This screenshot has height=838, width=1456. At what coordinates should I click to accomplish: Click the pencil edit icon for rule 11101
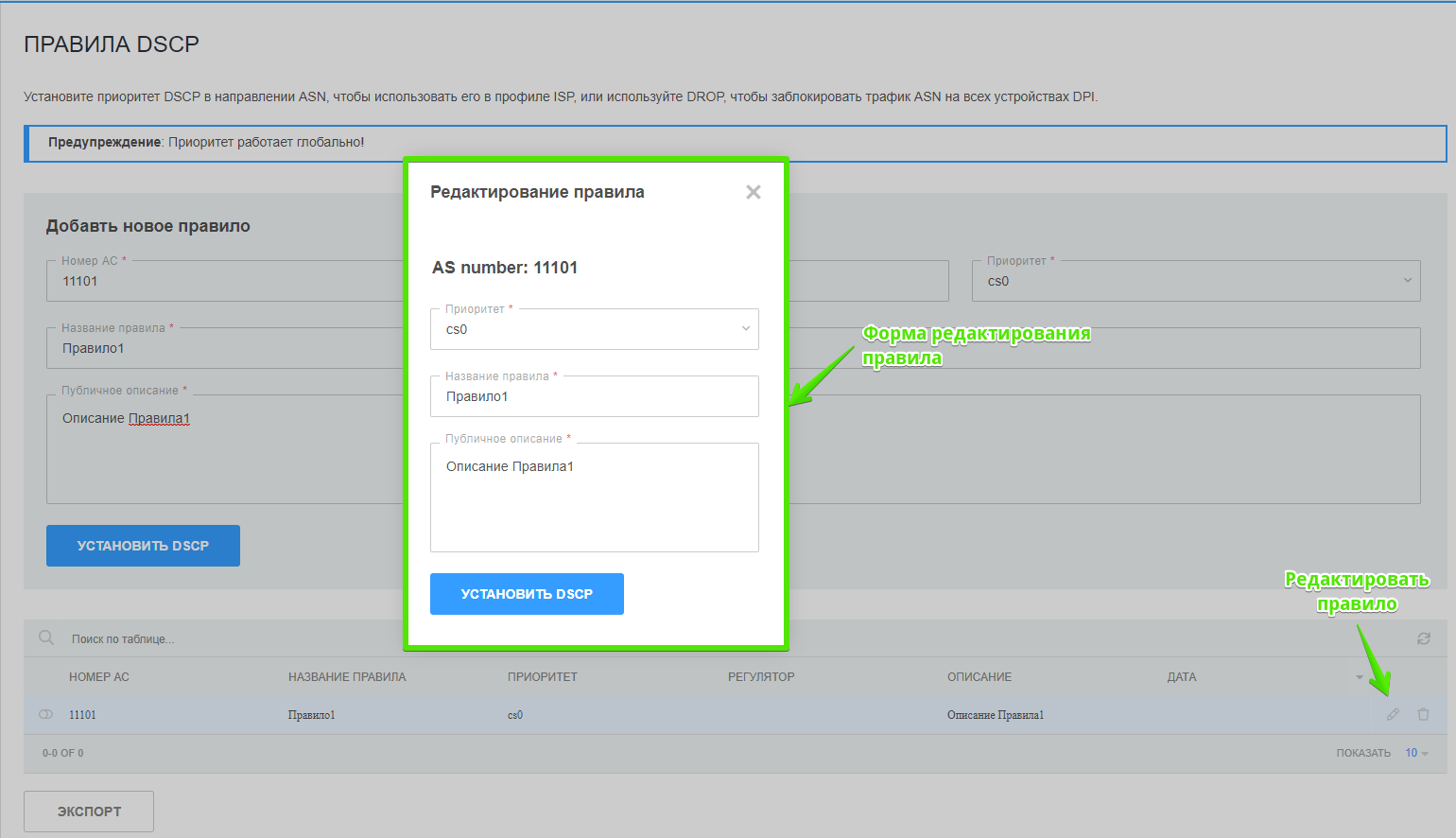pyautogui.click(x=1393, y=715)
